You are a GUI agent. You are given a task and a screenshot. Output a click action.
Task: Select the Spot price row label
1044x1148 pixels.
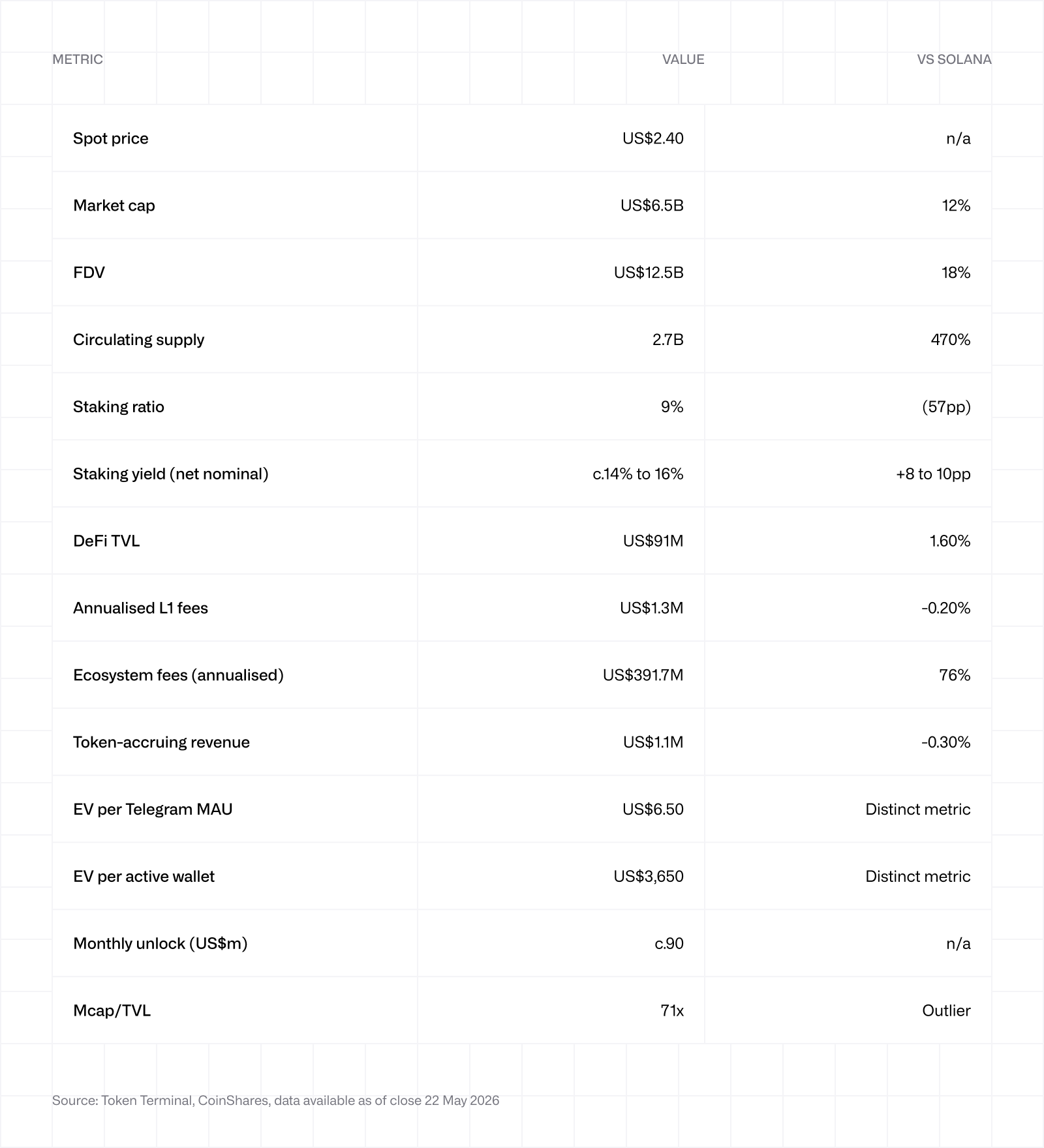pos(111,138)
